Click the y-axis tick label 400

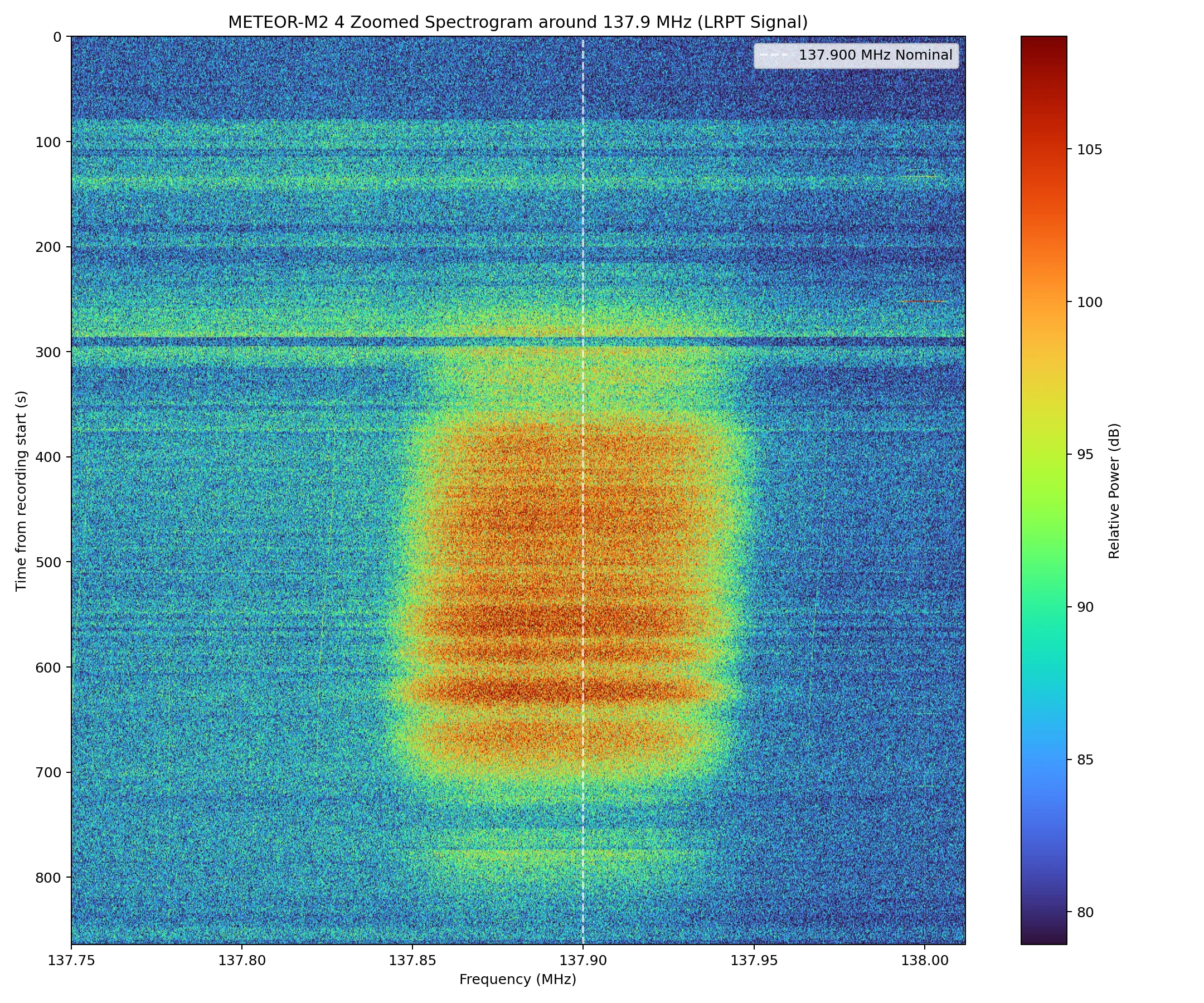[x=48, y=457]
